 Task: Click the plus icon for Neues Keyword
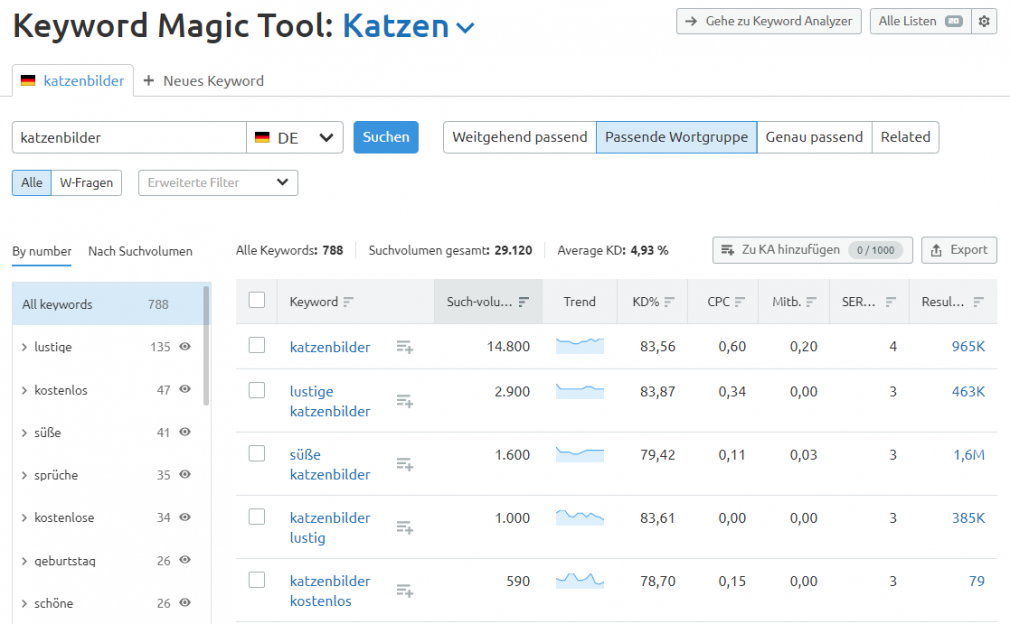coord(149,80)
